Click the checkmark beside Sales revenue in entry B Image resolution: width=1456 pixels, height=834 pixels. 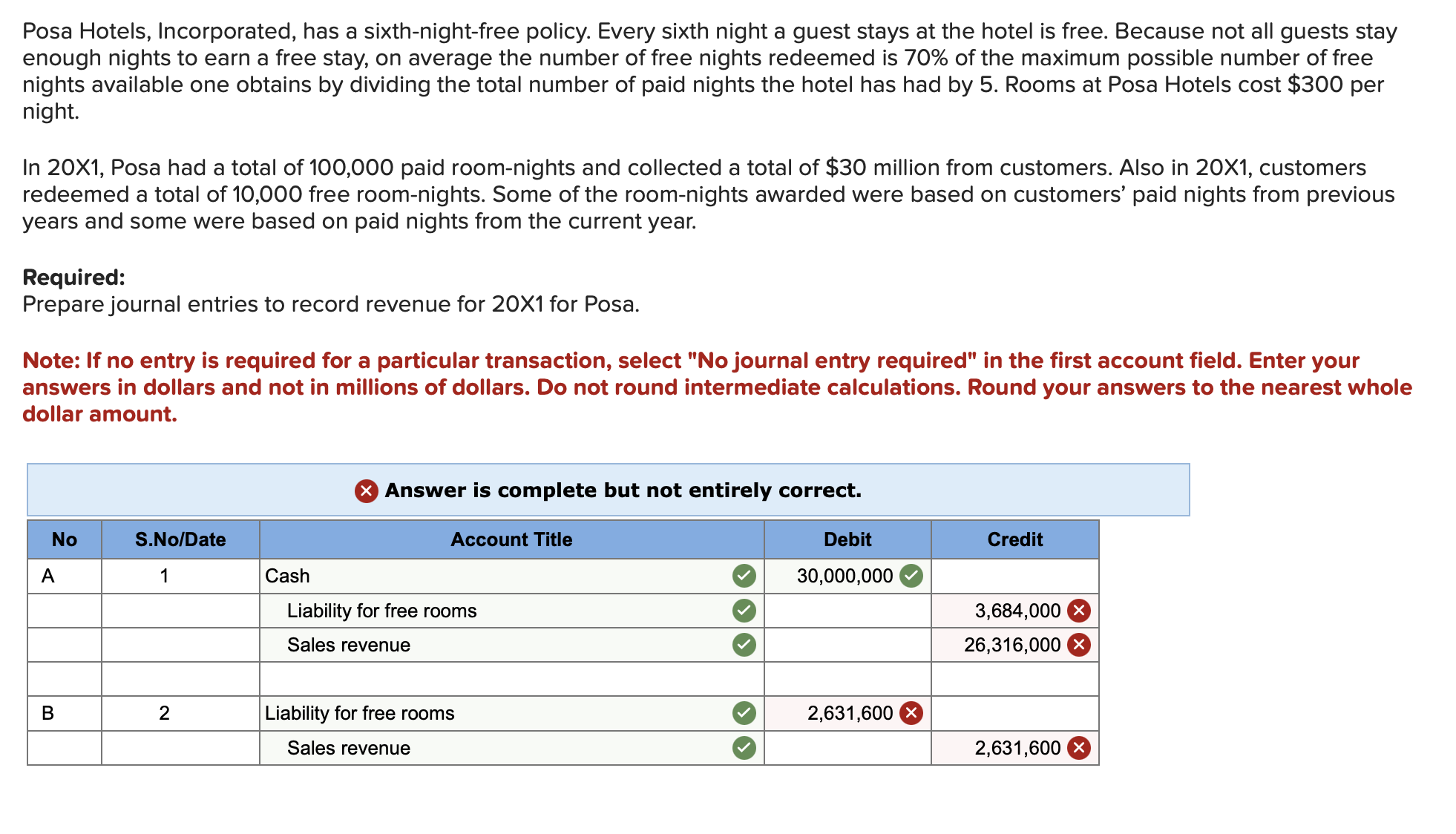[x=744, y=748]
